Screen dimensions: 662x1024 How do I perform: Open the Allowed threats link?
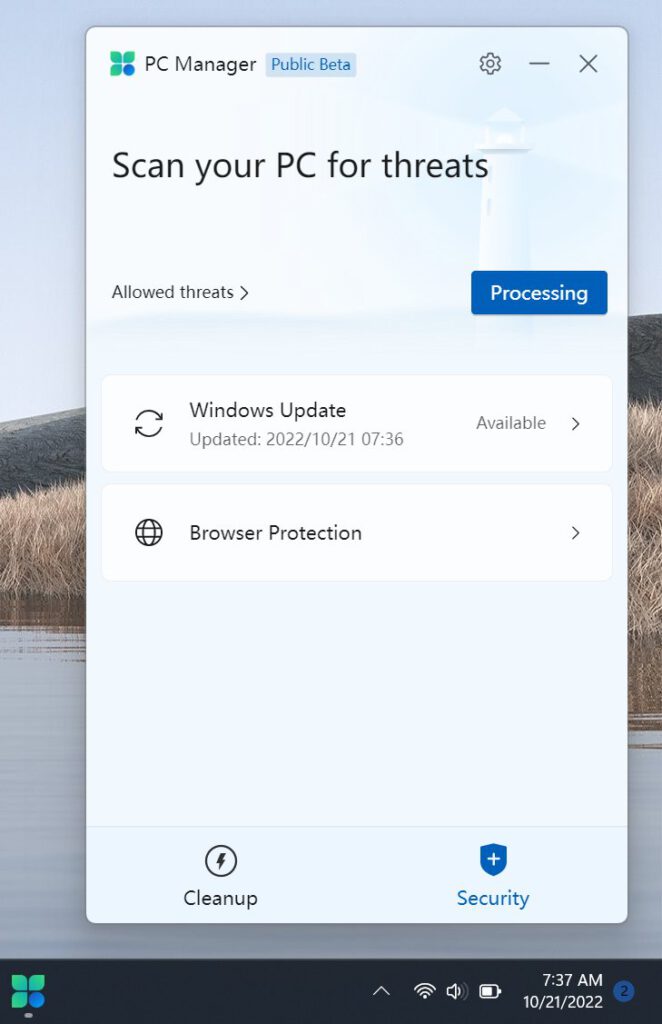[x=180, y=292]
